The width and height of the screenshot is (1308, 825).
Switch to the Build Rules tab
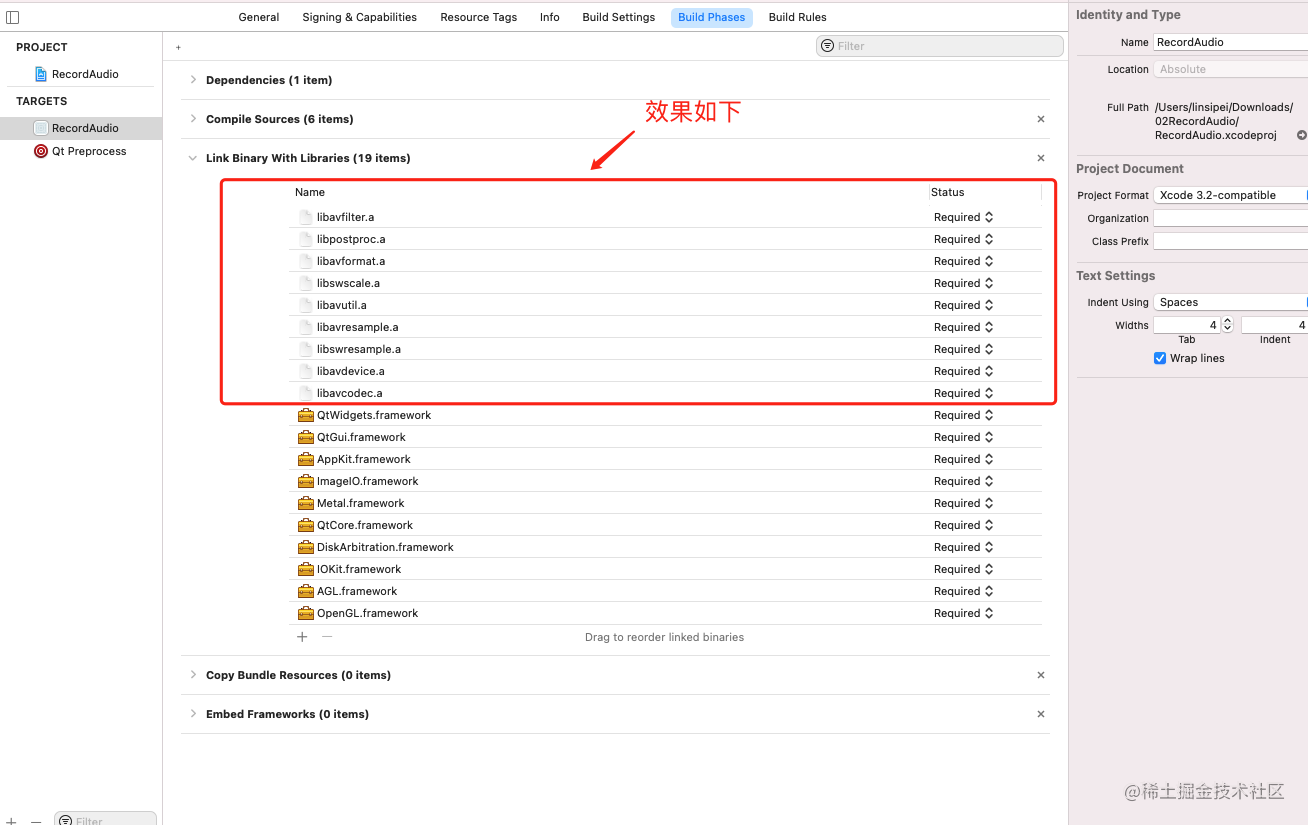tap(798, 17)
